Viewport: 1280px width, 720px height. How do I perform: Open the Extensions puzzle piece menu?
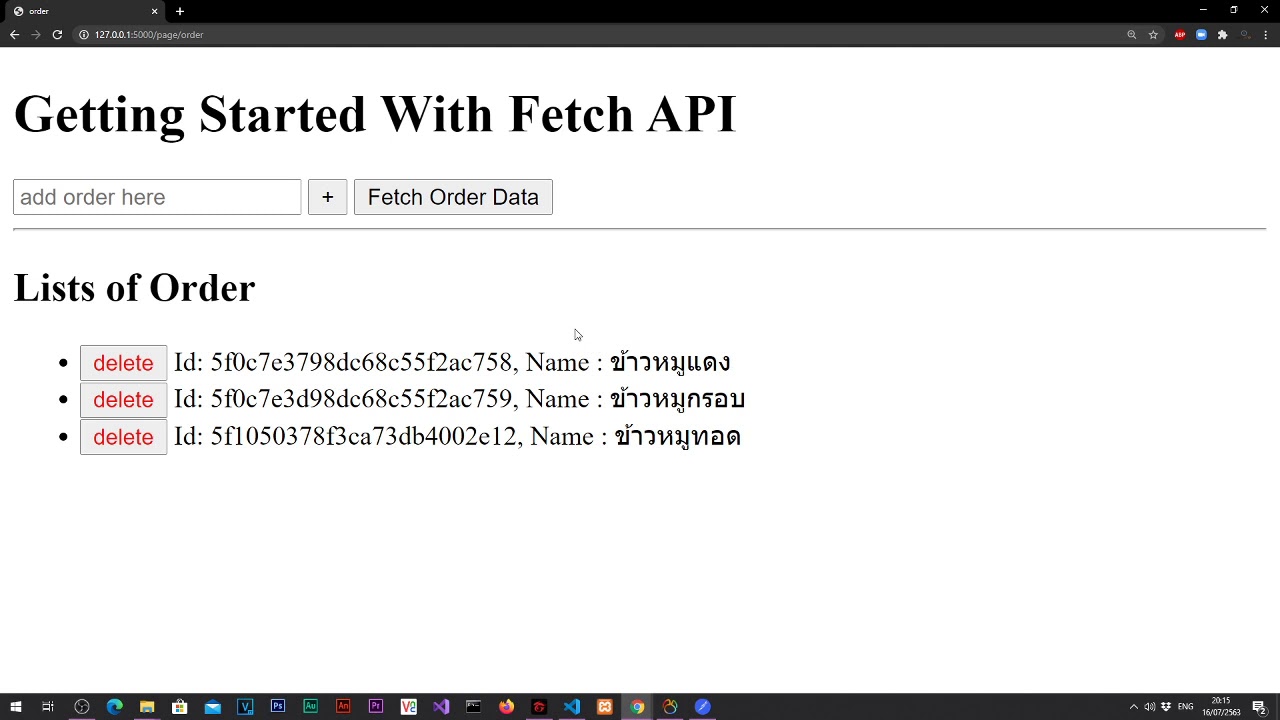pos(1222,34)
